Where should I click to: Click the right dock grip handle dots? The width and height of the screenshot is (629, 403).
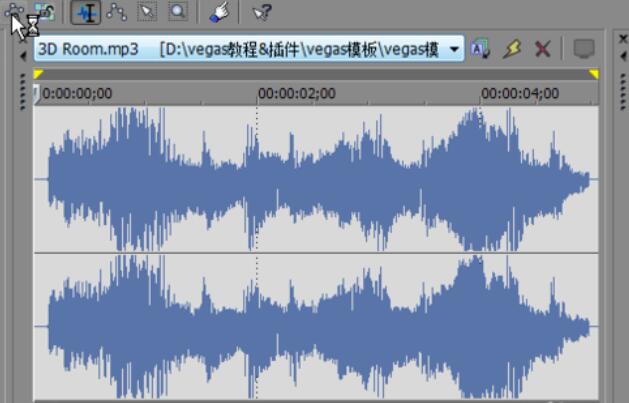[623, 91]
